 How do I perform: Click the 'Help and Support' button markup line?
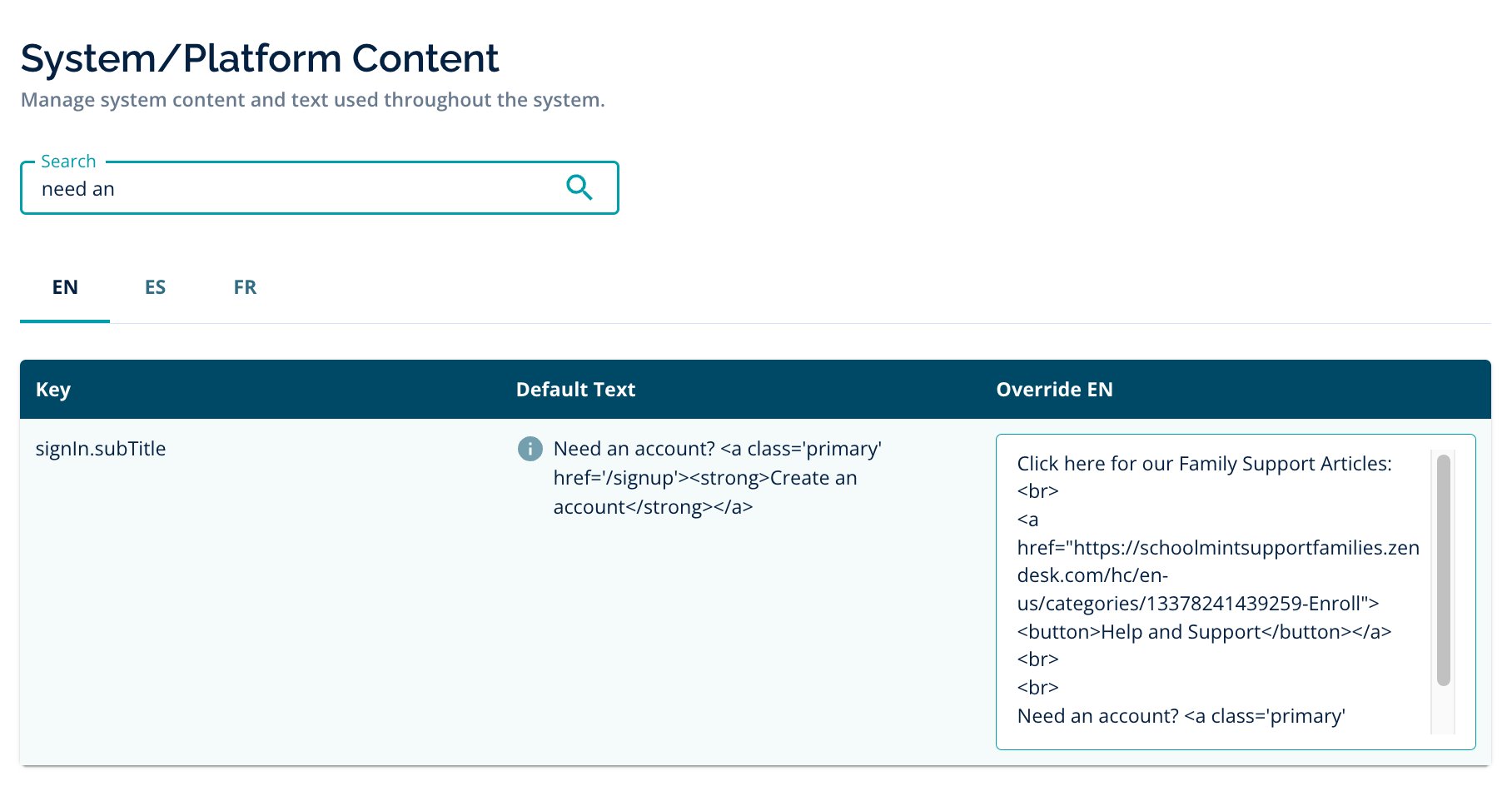click(x=1204, y=632)
